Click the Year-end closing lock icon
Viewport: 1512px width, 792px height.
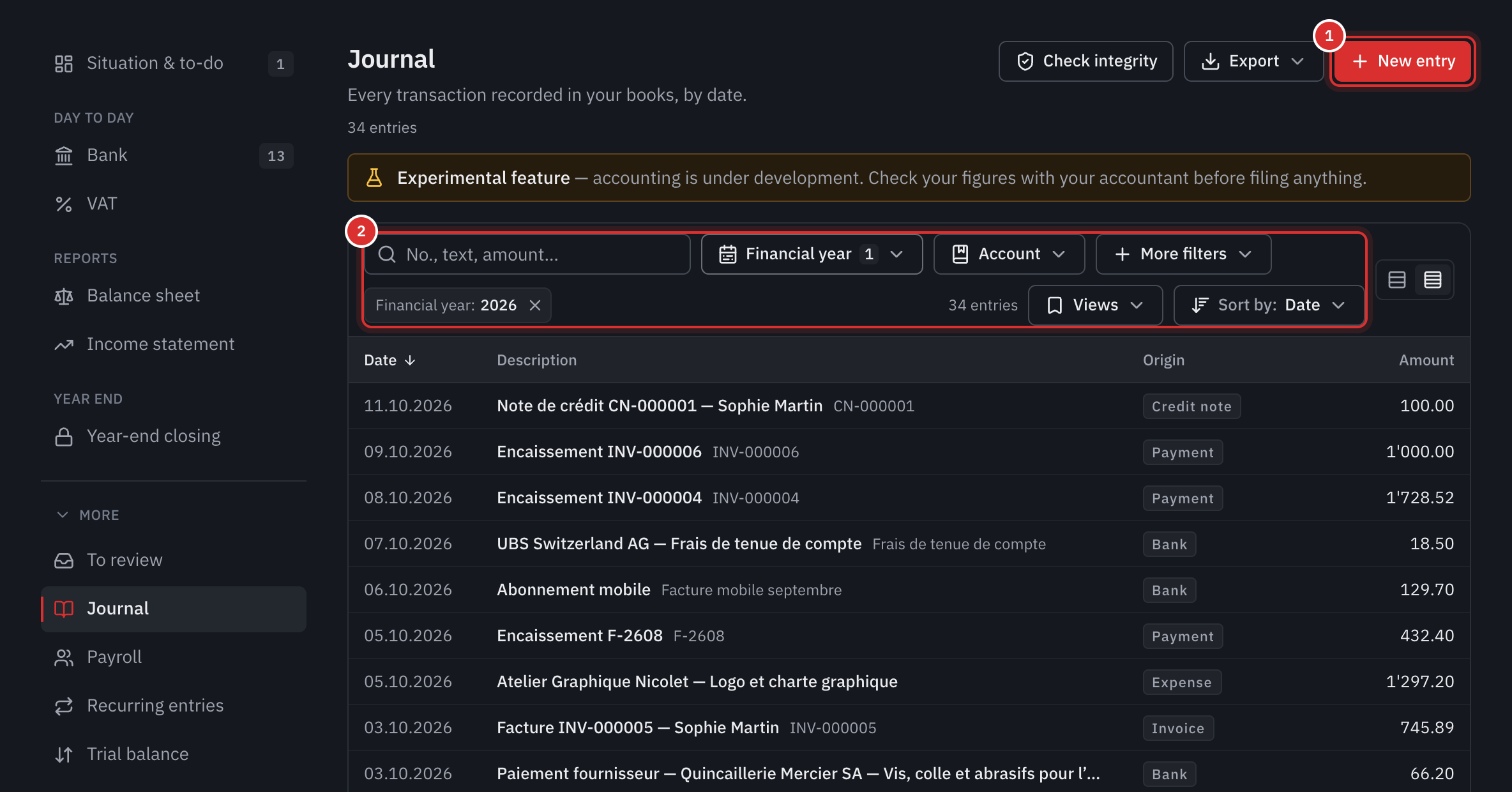pos(64,436)
